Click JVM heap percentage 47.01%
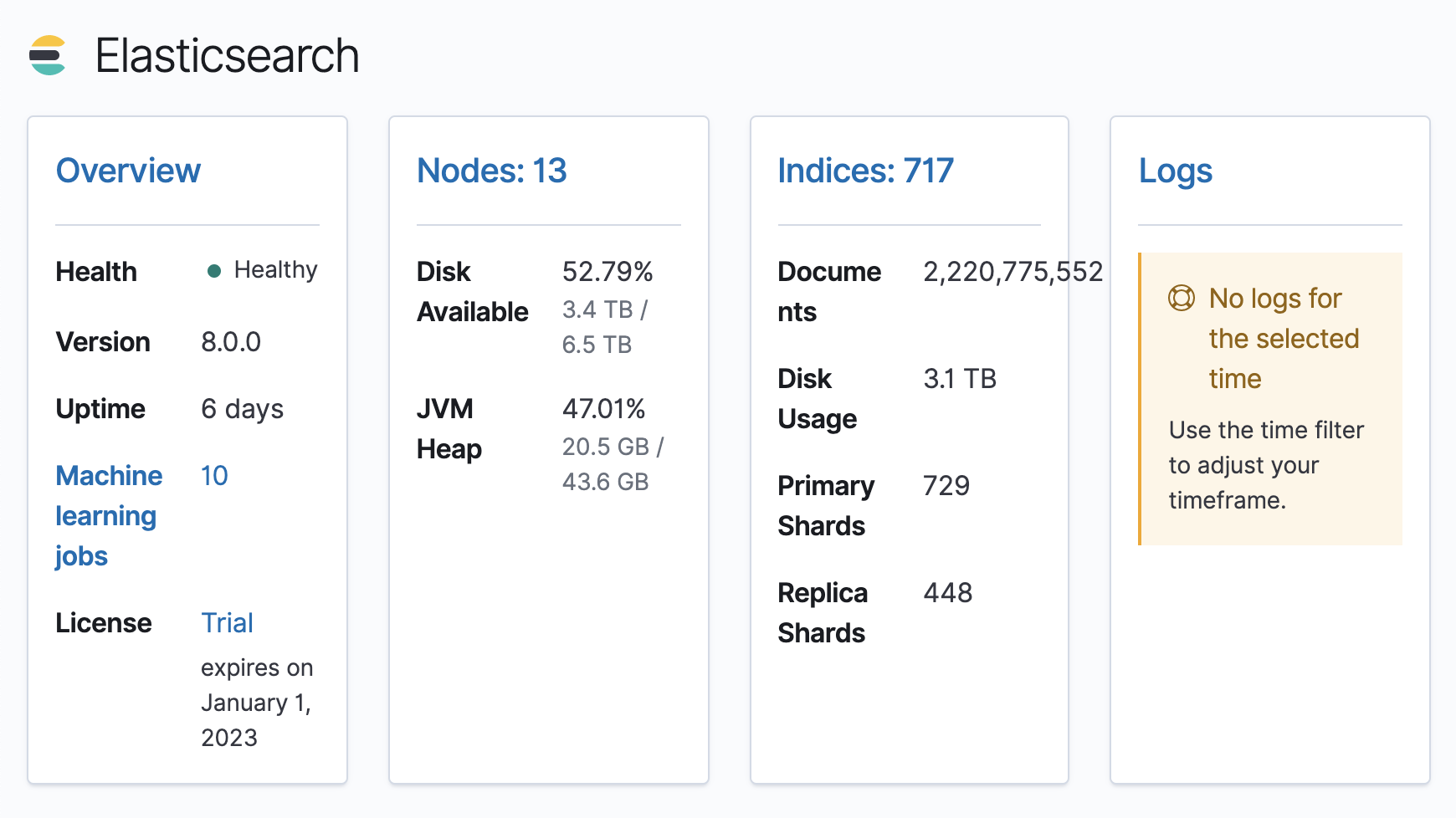Image resolution: width=1456 pixels, height=818 pixels. pos(603,408)
